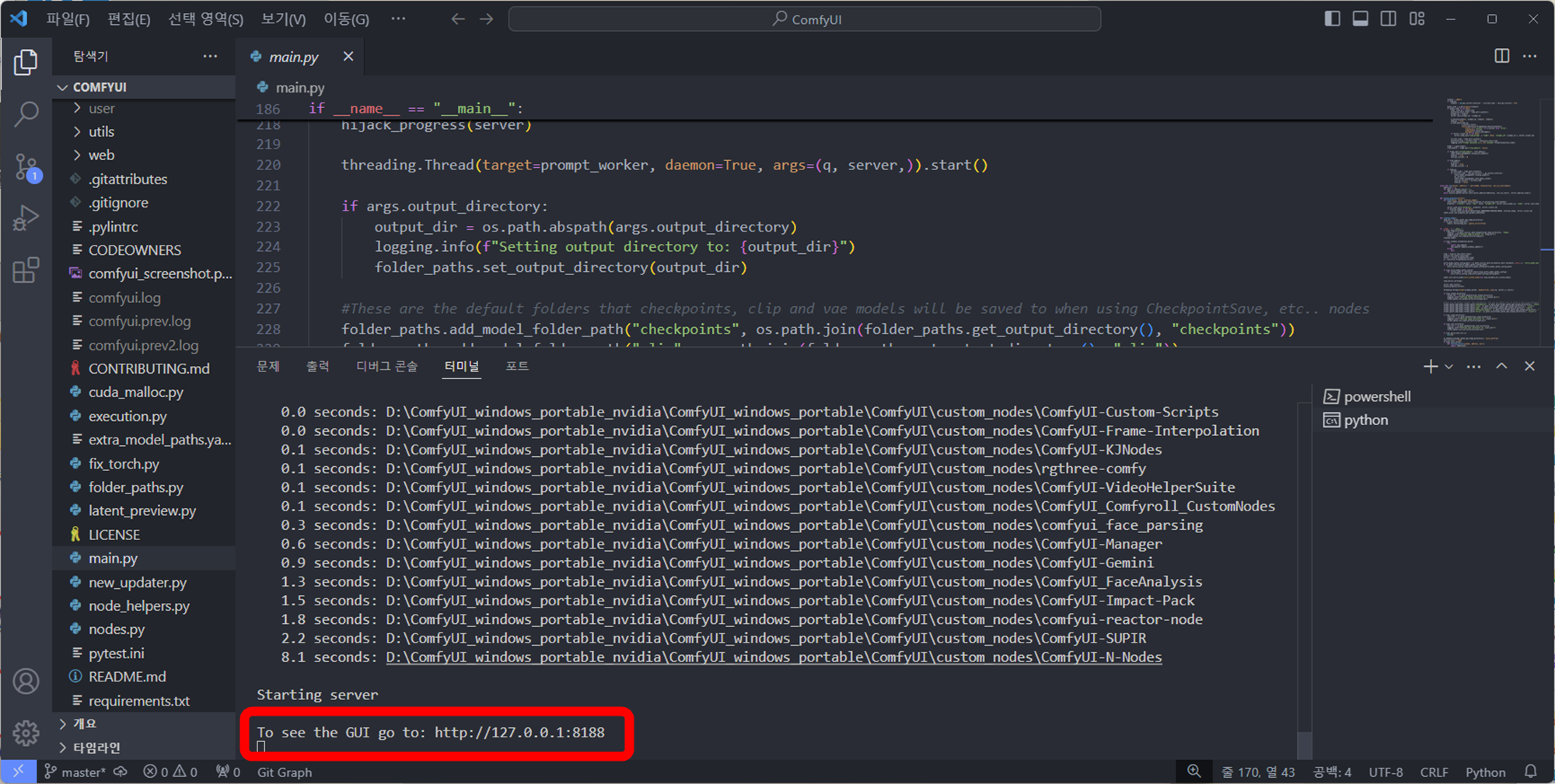Open the Search view in activity bar
1555x784 pixels.
point(26,114)
